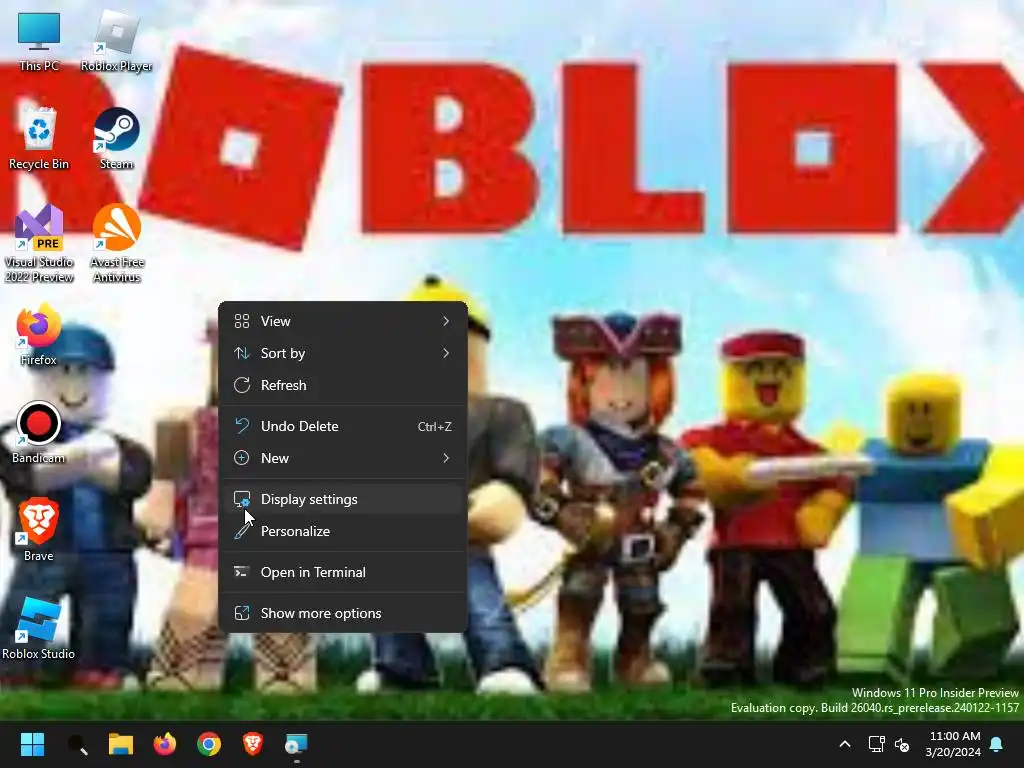Choose Refresh in the context menu
Screen dimensions: 1024x768
[342, 385]
